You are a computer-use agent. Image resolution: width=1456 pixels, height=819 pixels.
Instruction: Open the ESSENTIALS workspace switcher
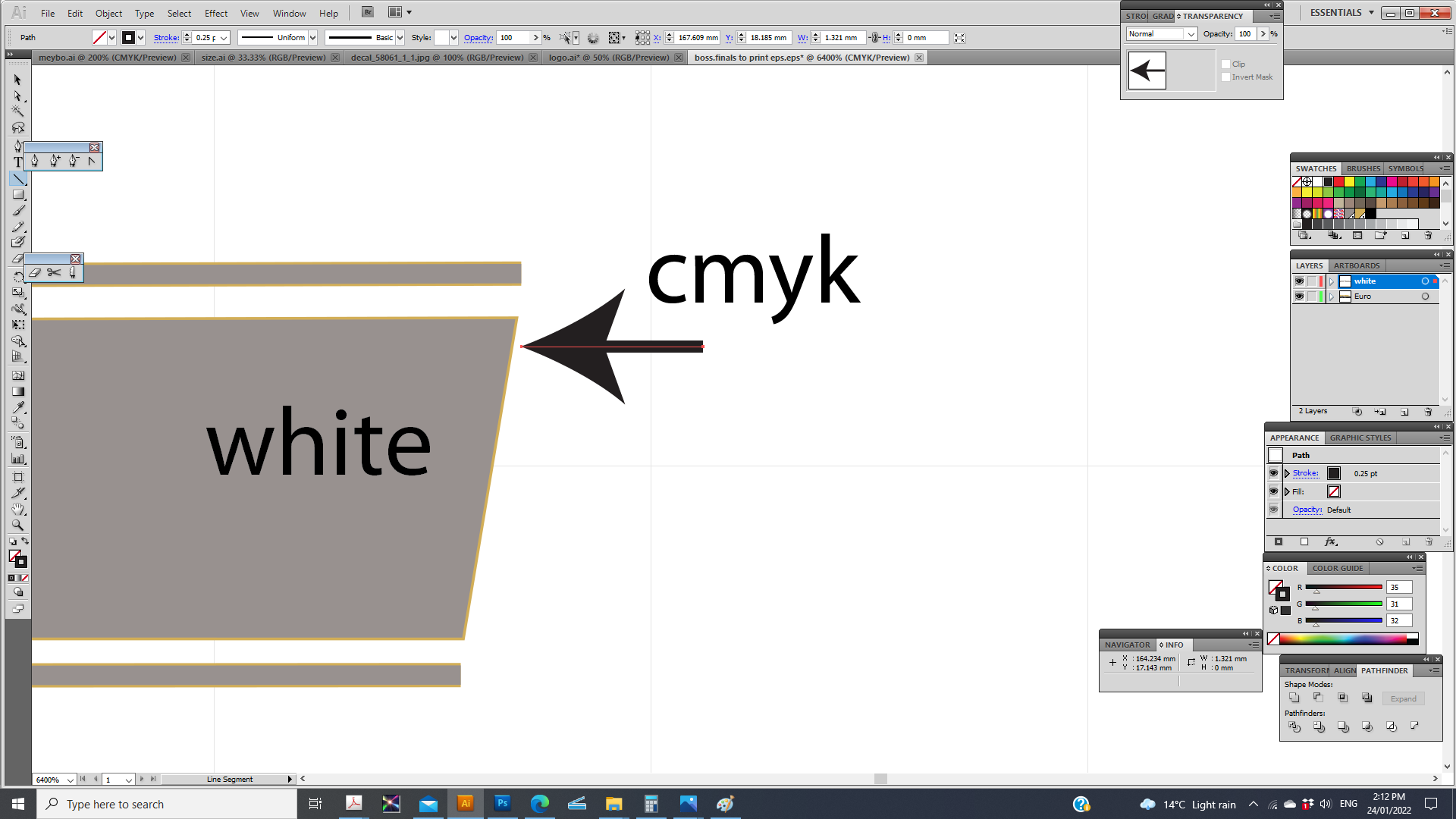pyautogui.click(x=1342, y=12)
